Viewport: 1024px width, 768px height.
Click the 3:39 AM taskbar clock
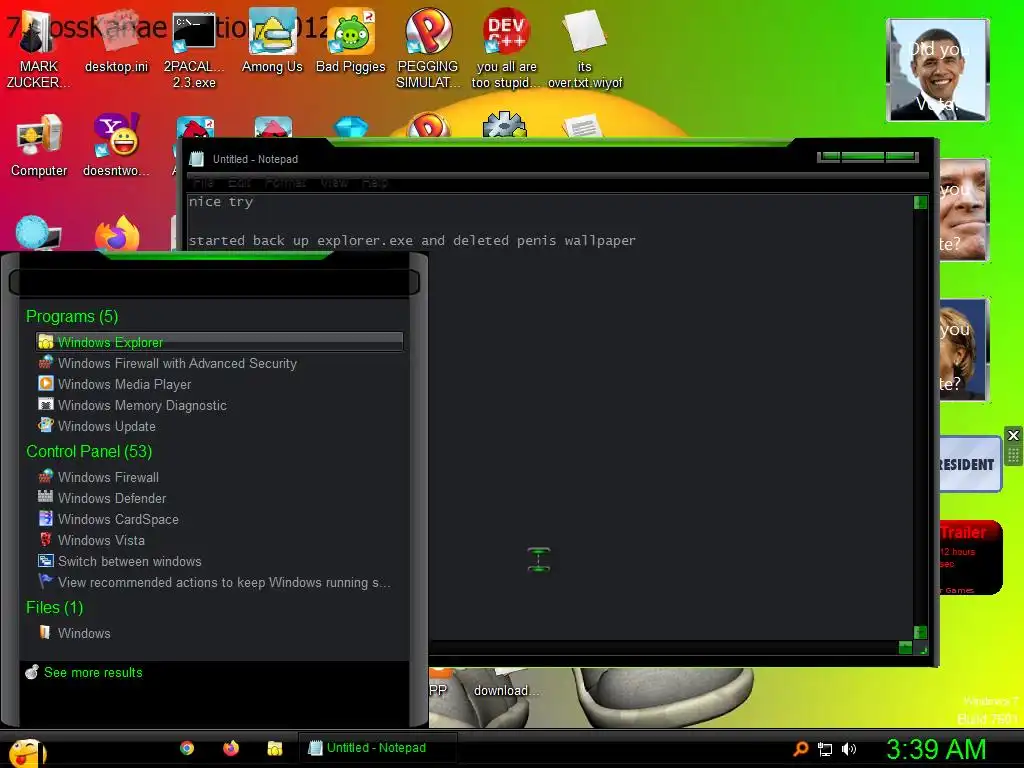tap(936, 749)
